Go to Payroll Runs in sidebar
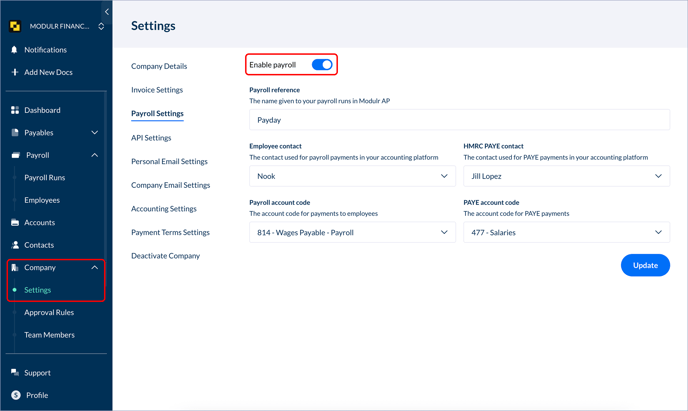This screenshot has width=688, height=411. [45, 178]
